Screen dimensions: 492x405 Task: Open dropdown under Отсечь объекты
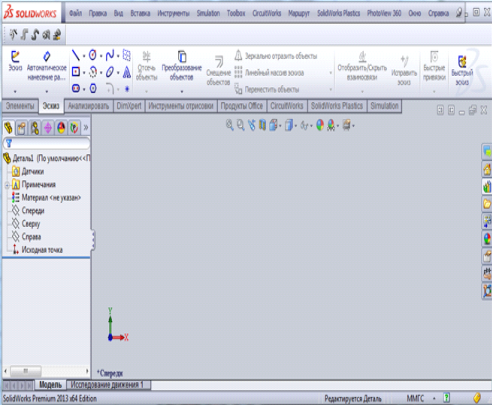[x=146, y=91]
